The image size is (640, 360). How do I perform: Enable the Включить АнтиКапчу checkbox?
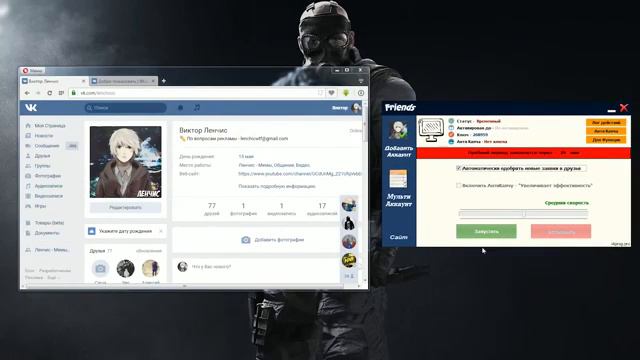click(458, 185)
